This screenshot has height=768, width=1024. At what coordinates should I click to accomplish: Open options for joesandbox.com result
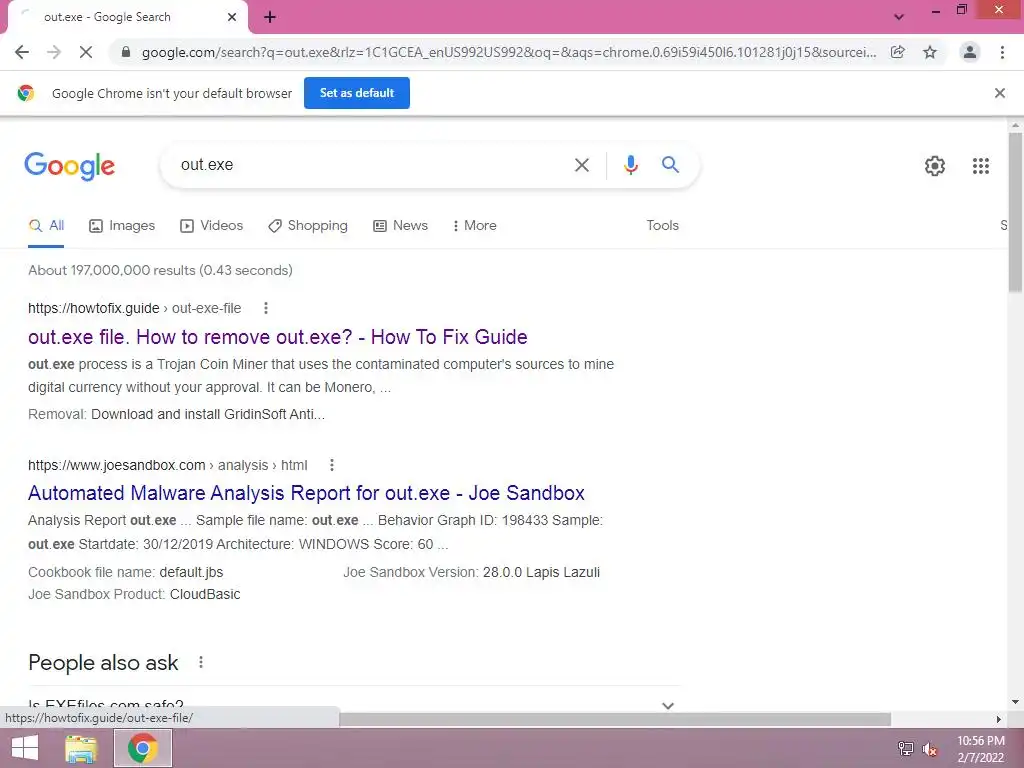point(332,465)
